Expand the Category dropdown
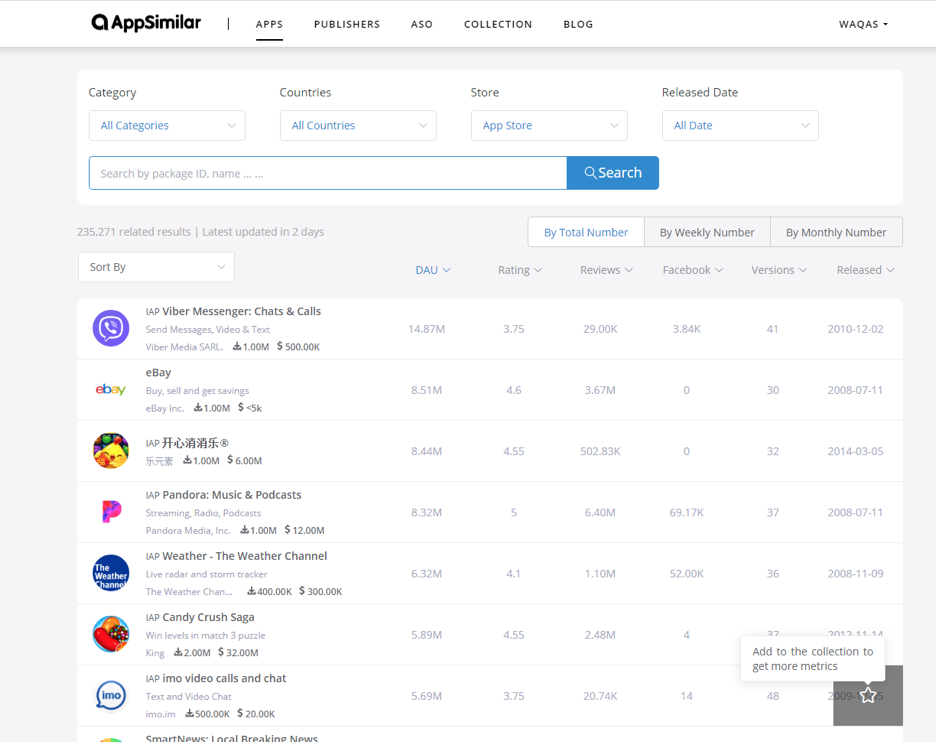Screen dimensions: 936x742 coord(167,125)
